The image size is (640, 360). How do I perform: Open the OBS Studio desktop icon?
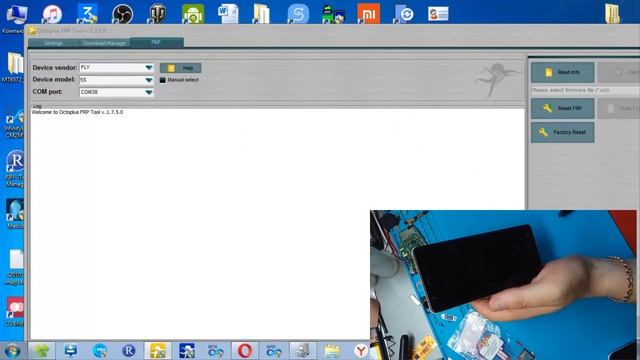[122, 14]
